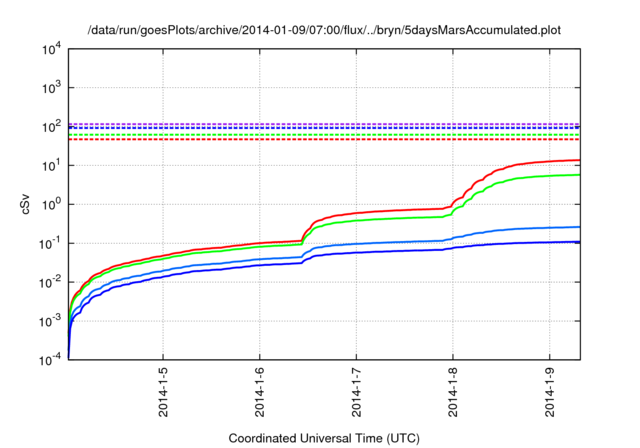Click the Coordinated Universal Time (UTC) label

tap(324, 439)
